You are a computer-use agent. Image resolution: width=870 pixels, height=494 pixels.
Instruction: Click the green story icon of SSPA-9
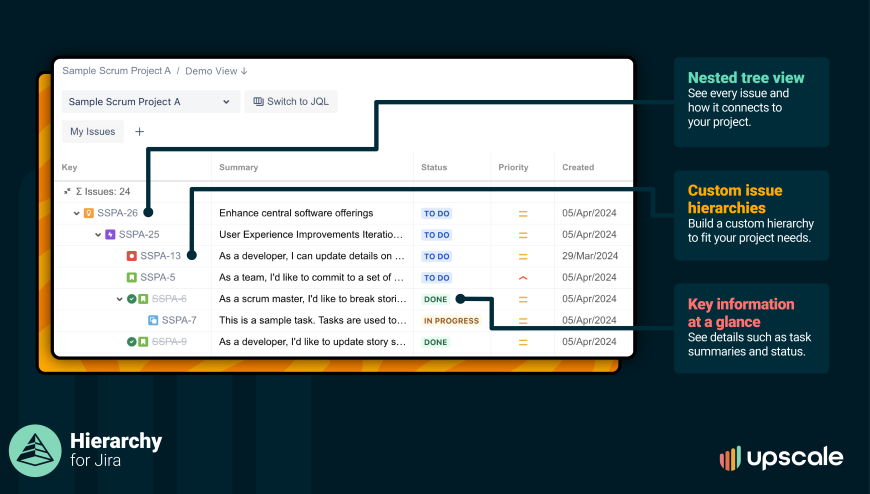tap(143, 342)
